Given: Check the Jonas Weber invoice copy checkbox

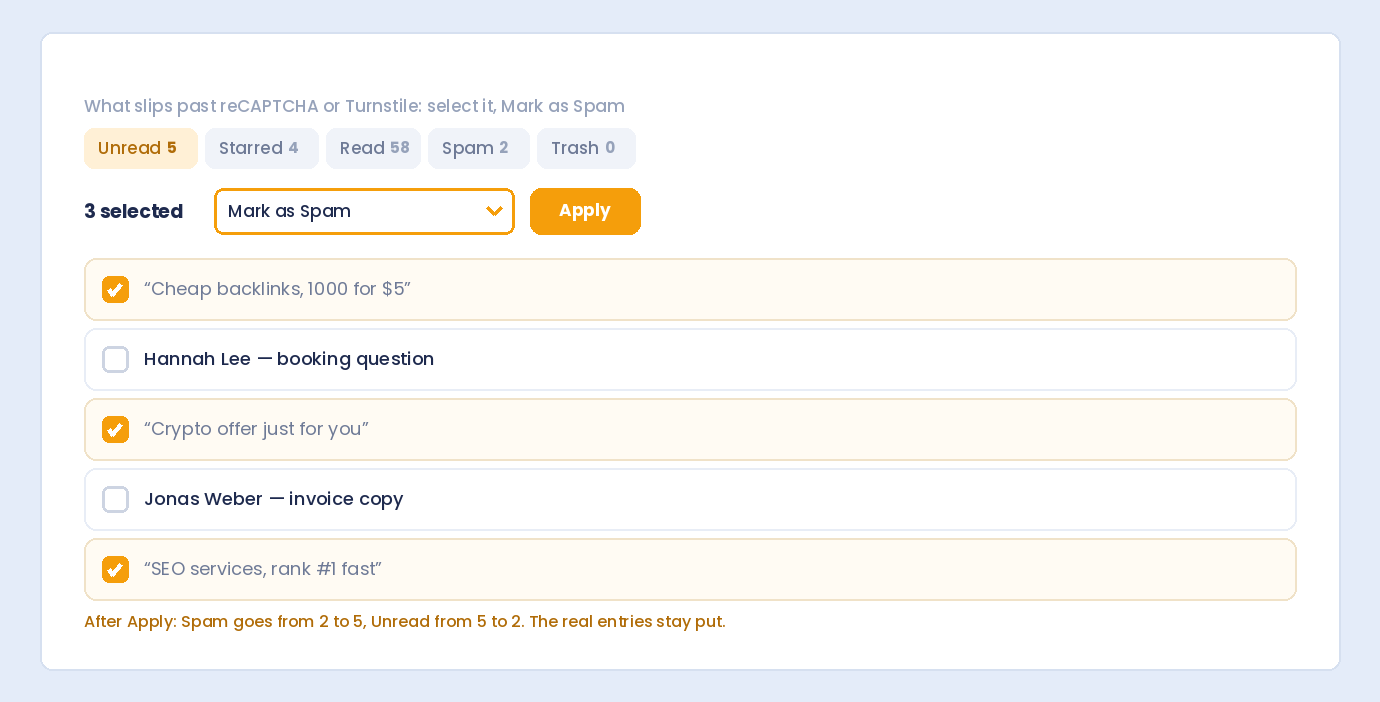Looking at the screenshot, I should point(116,499).
